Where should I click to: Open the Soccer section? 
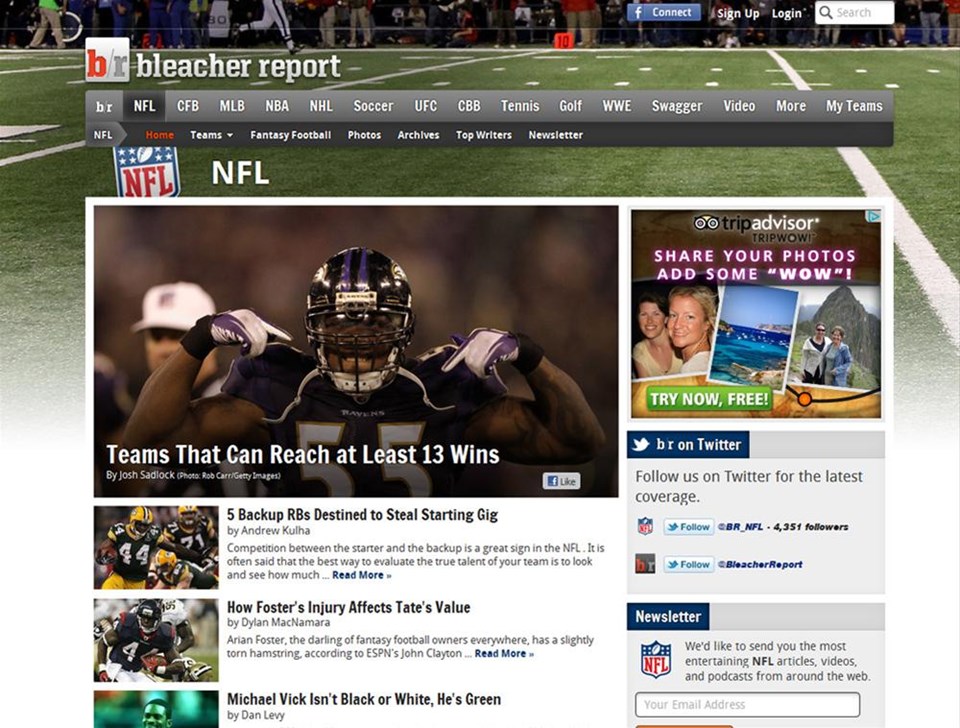pos(373,106)
